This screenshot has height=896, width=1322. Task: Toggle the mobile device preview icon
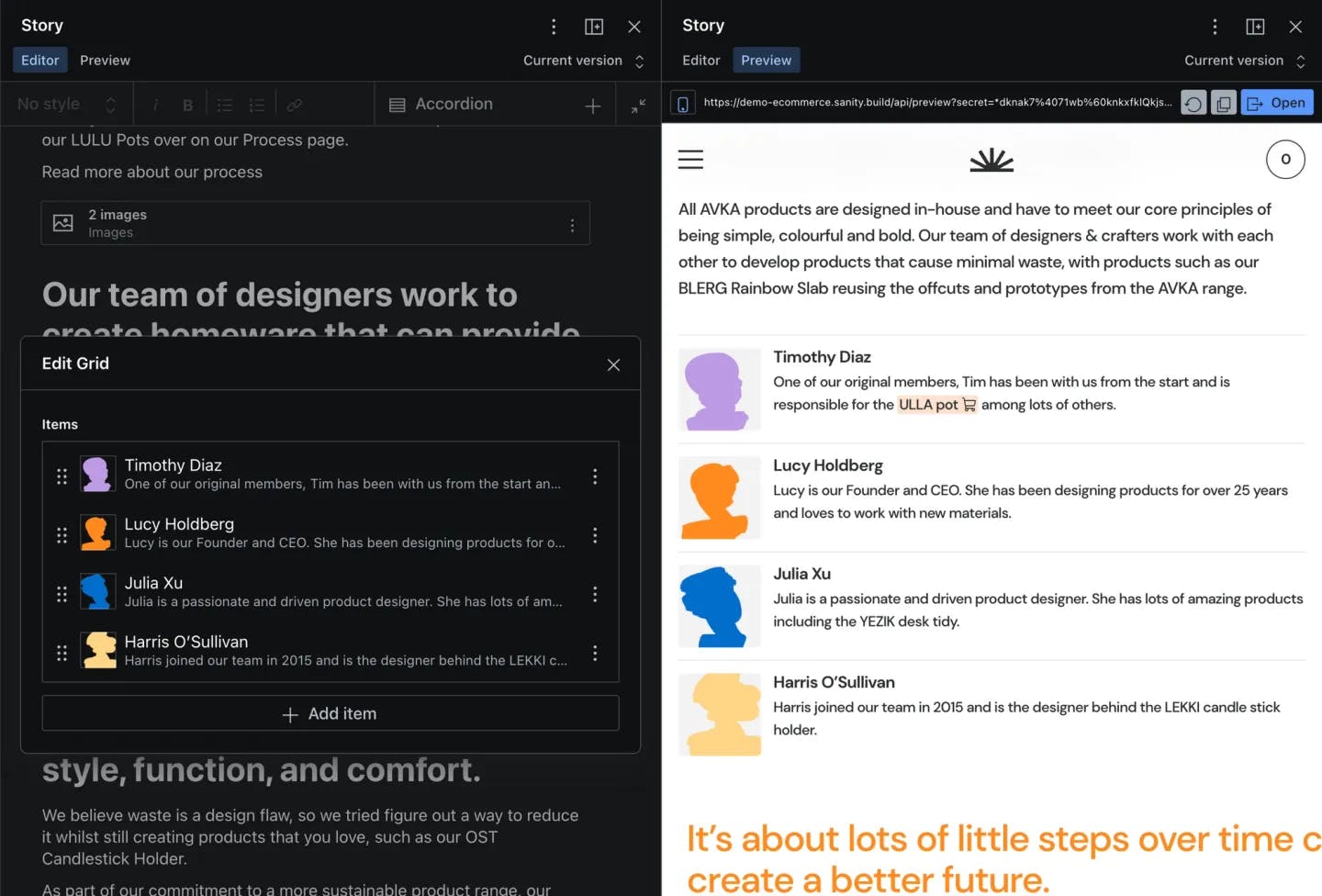[683, 102]
